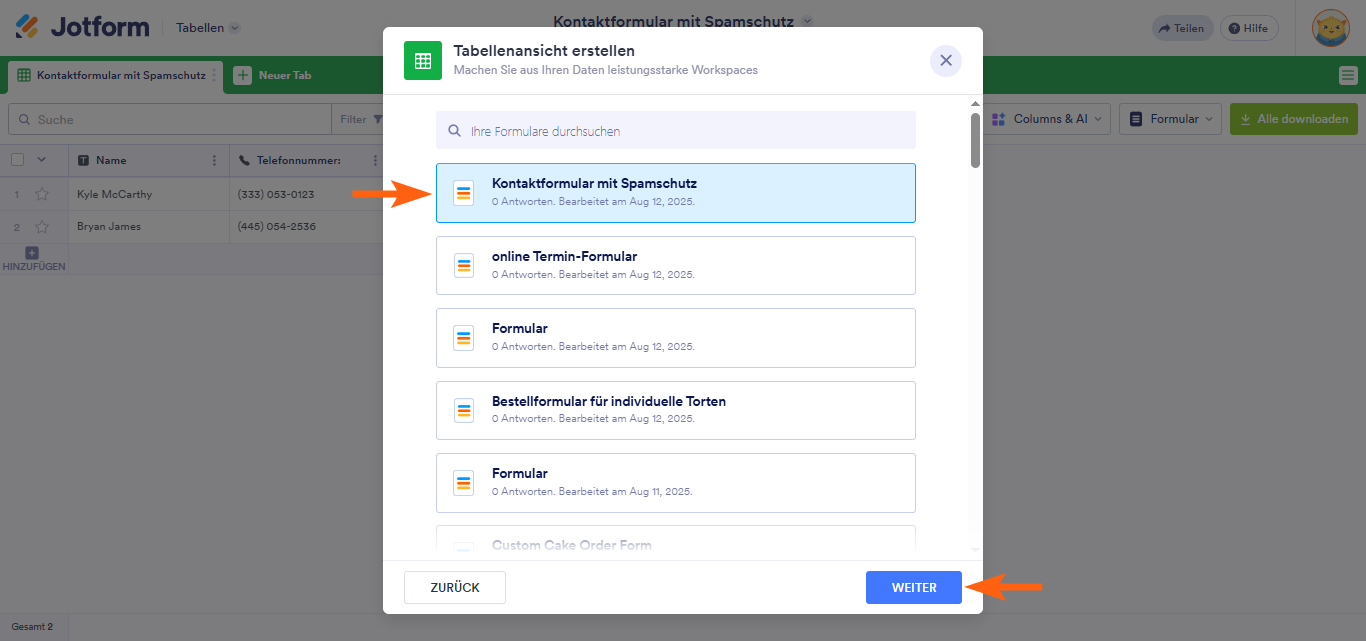Select Kontaktformular mit Spamschutz form in list
This screenshot has height=641, width=1366.
click(675, 192)
